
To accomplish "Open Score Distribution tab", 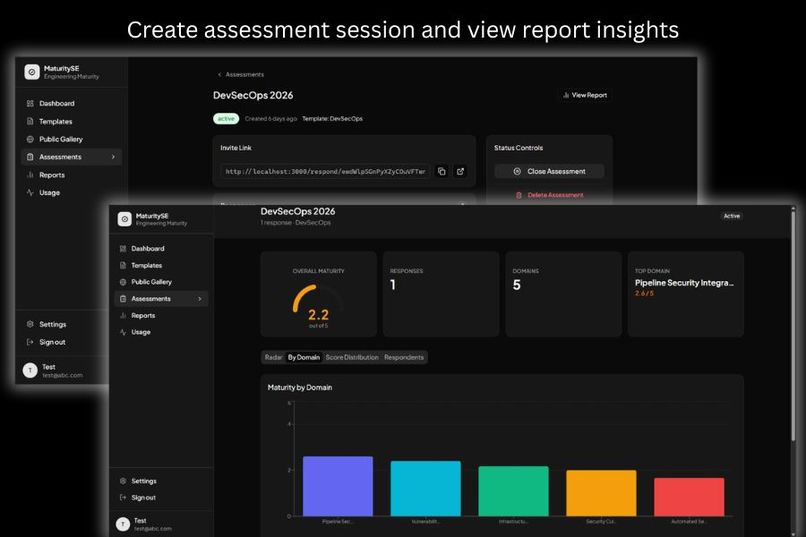I will [x=352, y=357].
